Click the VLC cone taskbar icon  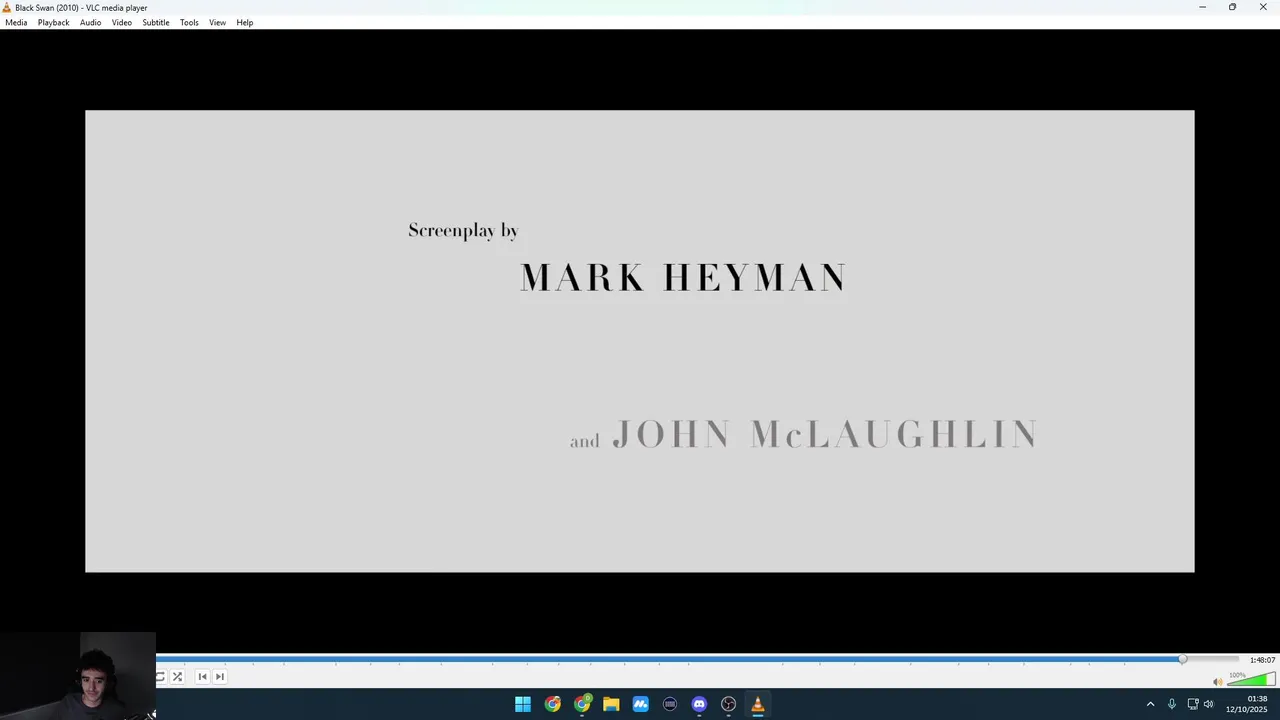(x=758, y=704)
